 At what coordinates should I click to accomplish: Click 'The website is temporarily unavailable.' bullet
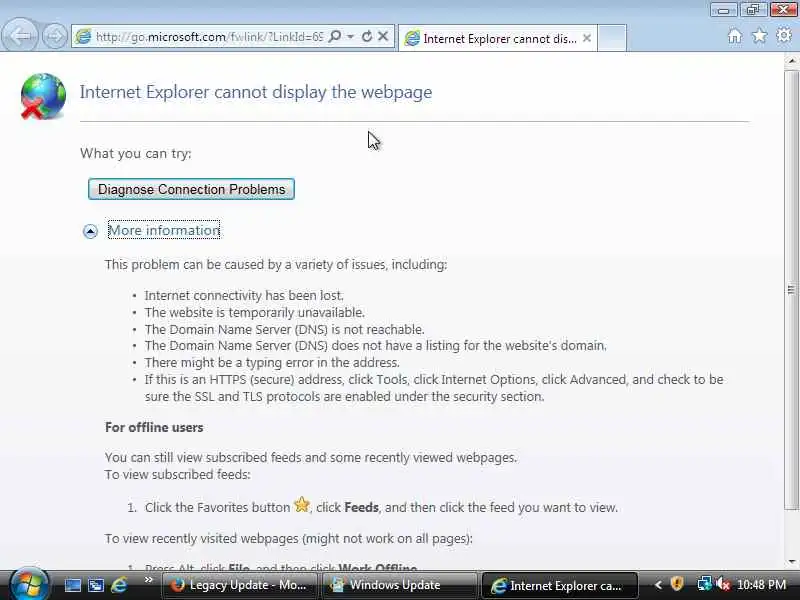click(255, 312)
